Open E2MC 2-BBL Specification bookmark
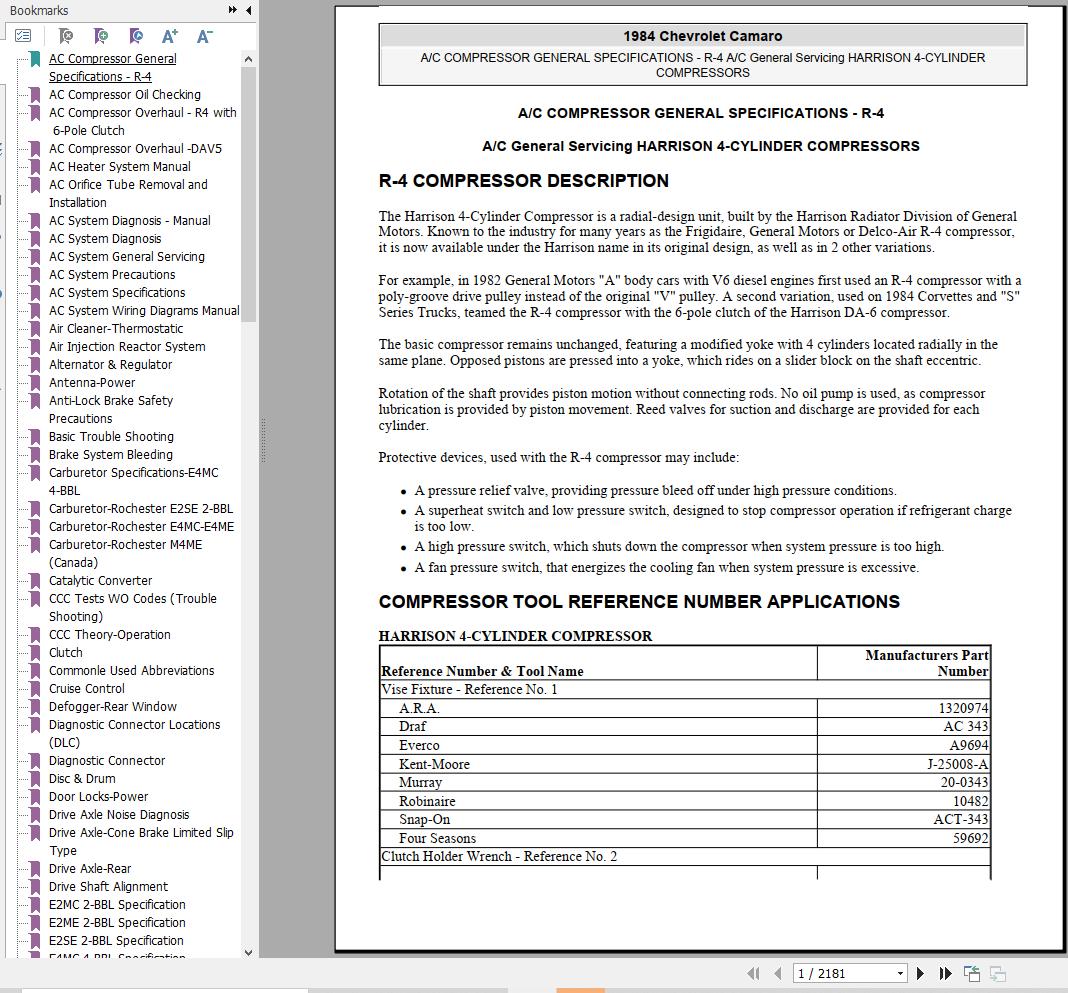The image size is (1068, 993). click(116, 905)
